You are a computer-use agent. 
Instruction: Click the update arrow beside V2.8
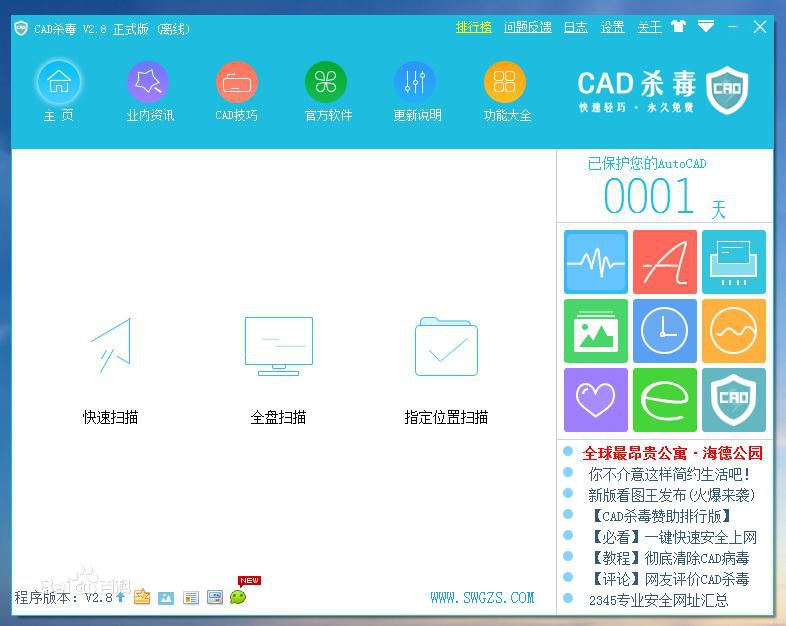point(120,597)
